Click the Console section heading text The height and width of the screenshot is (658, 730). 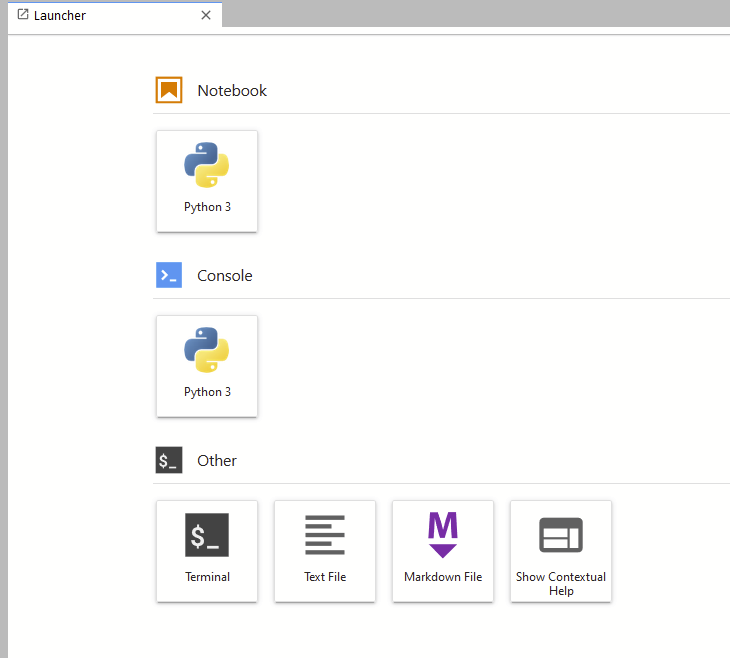pyautogui.click(x=225, y=275)
